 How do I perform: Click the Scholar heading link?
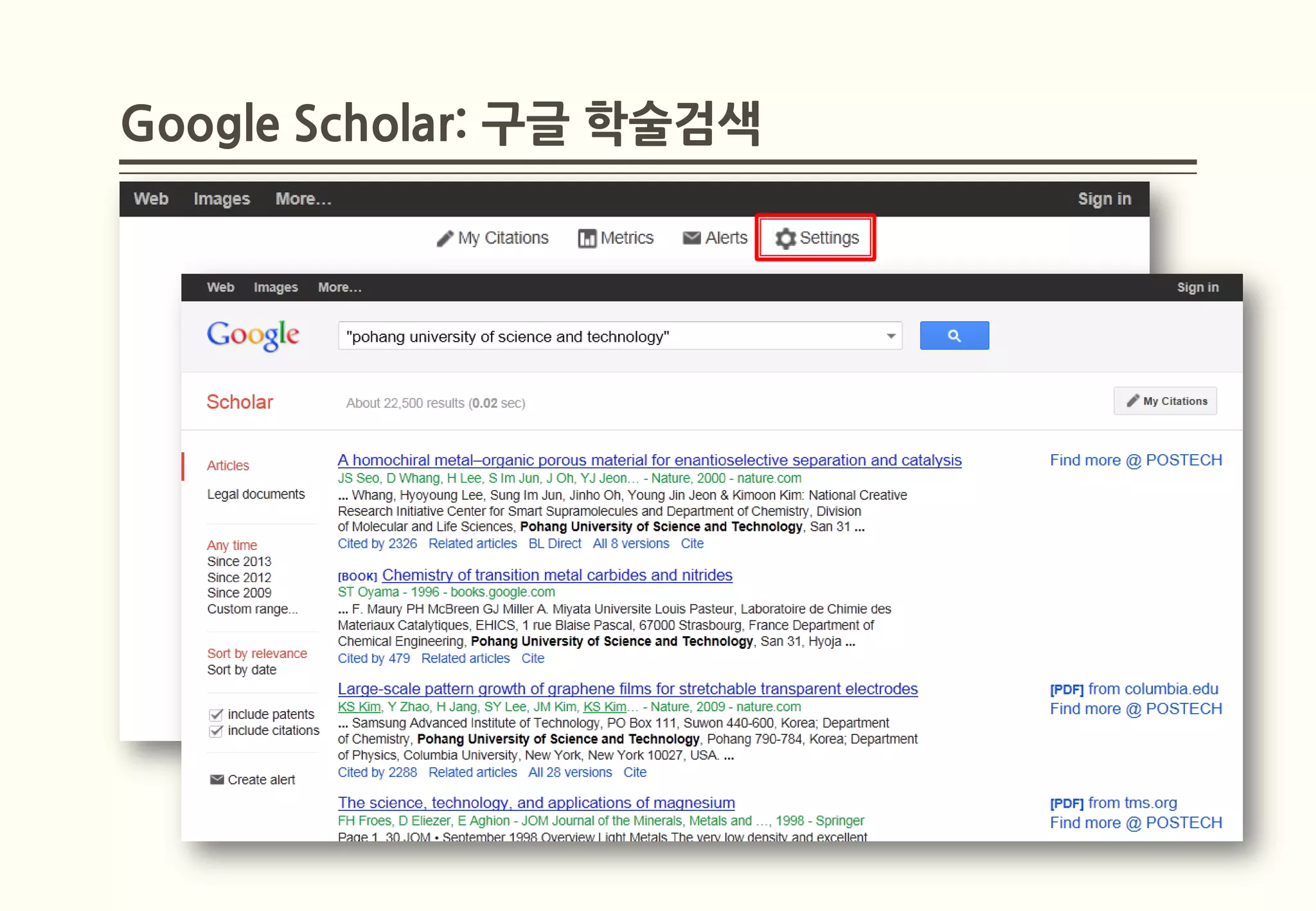[x=240, y=402]
